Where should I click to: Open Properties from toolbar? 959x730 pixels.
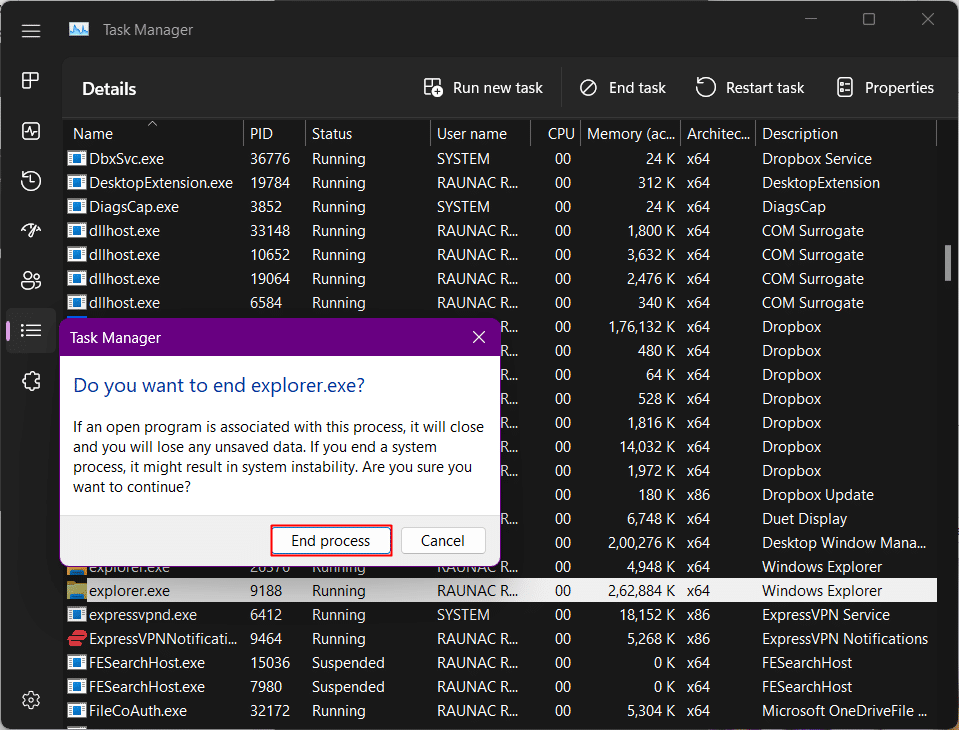tap(885, 88)
